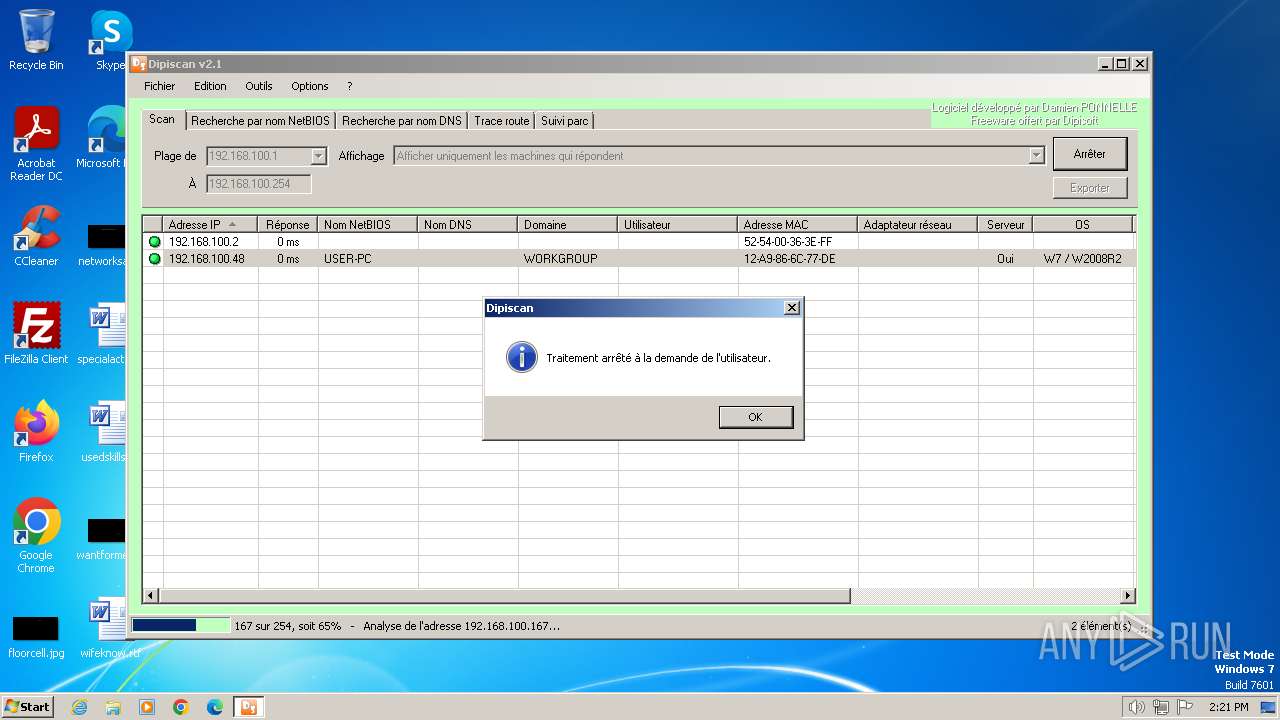Select IP cell 192.168.100.2
1280x720 pixels.
tap(210, 242)
